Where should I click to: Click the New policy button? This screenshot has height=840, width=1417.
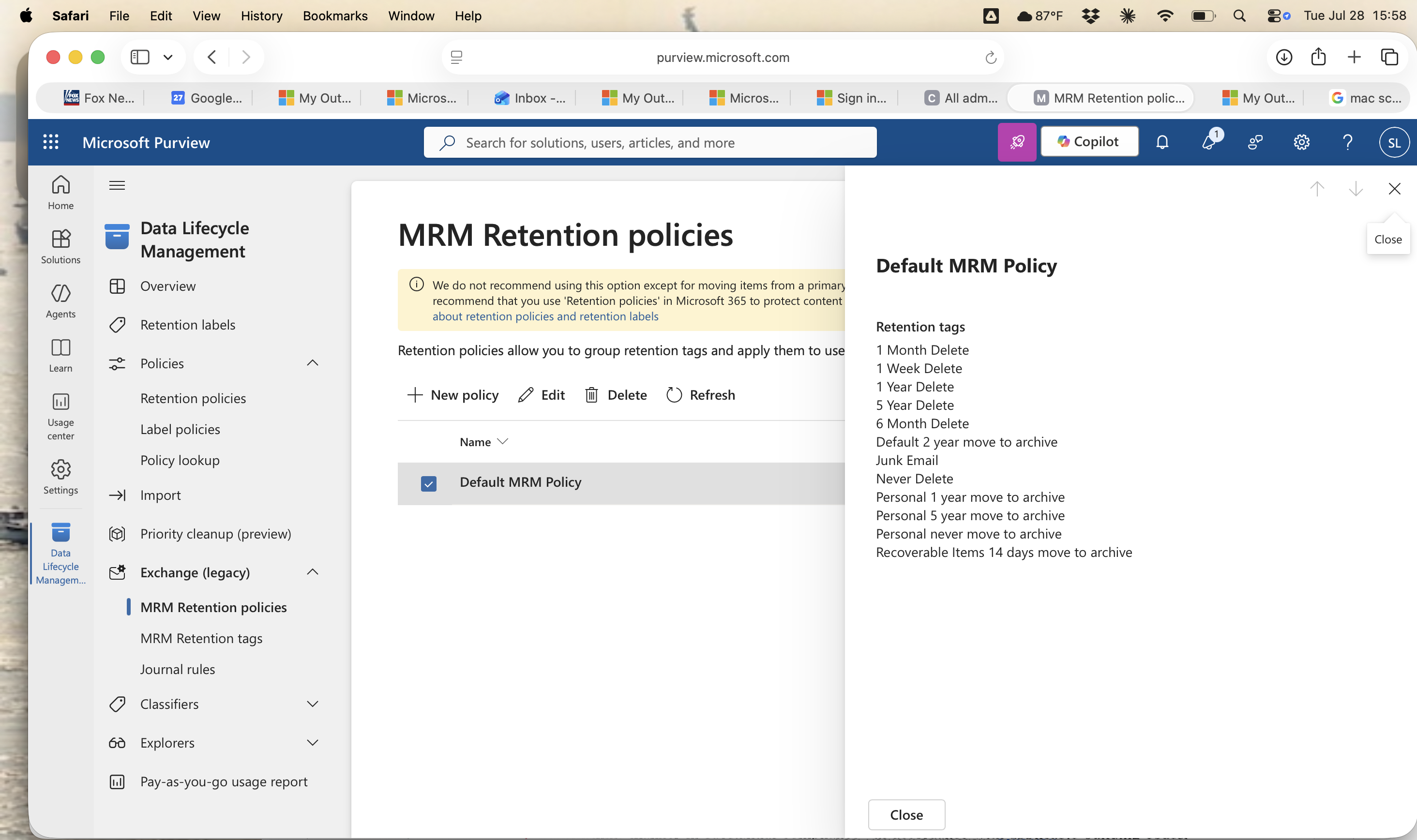pyautogui.click(x=452, y=394)
